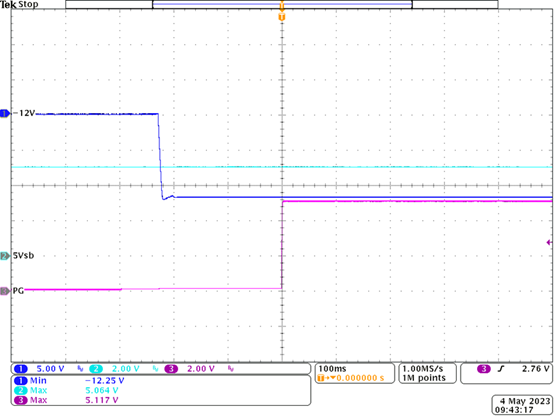The height and width of the screenshot is (416, 554).
Task: Click the channel 1 ground marker for -12V
Action: coord(5,113)
